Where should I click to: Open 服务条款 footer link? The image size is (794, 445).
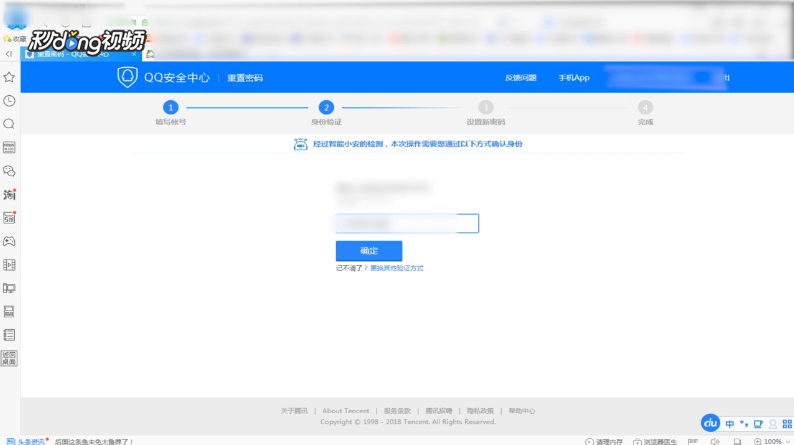397,411
